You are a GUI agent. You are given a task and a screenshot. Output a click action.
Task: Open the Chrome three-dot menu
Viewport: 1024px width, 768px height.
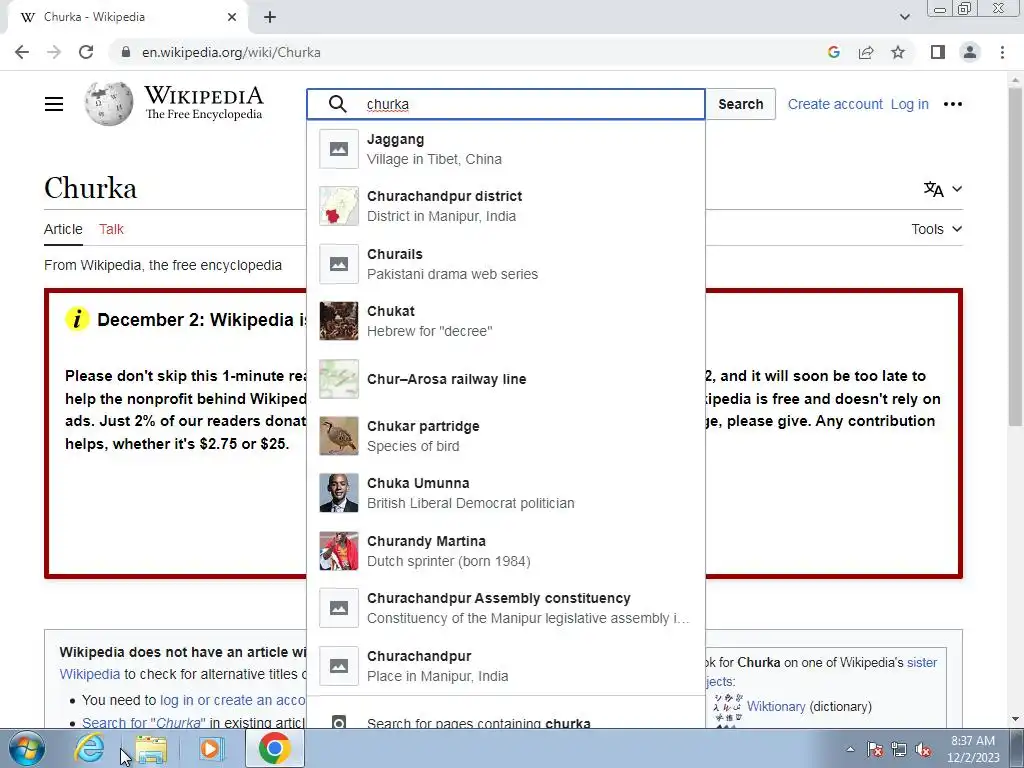(x=1002, y=52)
